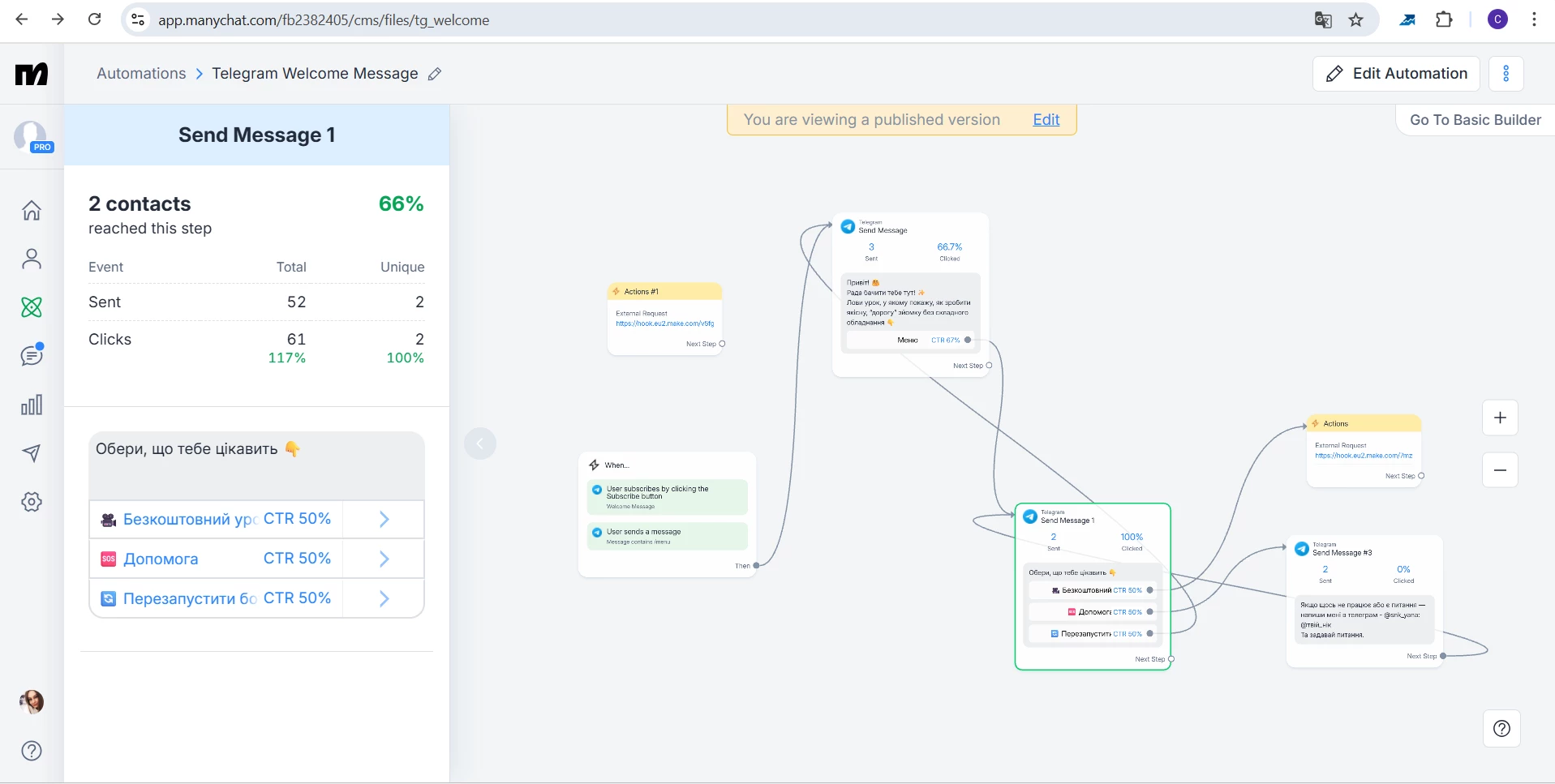Open the Insights bar chart icon
This screenshot has width=1555, height=784.
(x=32, y=405)
